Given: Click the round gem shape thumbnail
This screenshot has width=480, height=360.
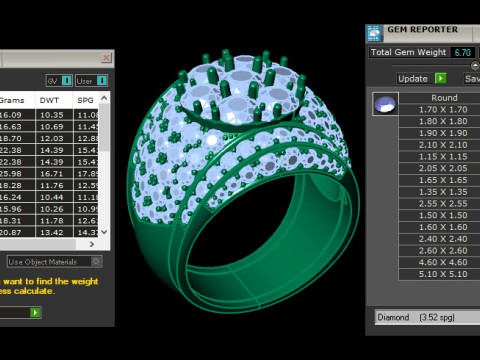Looking at the screenshot, I should 385,104.
